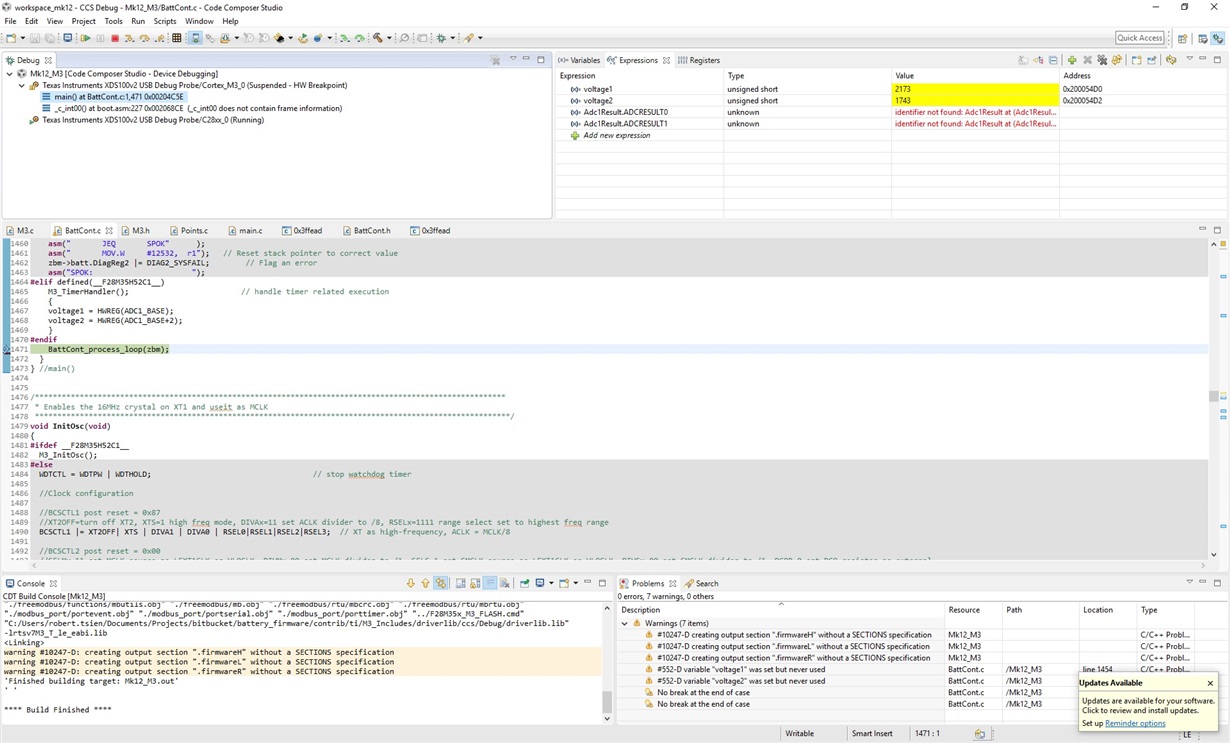Switch to the Registers tab

click(699, 60)
